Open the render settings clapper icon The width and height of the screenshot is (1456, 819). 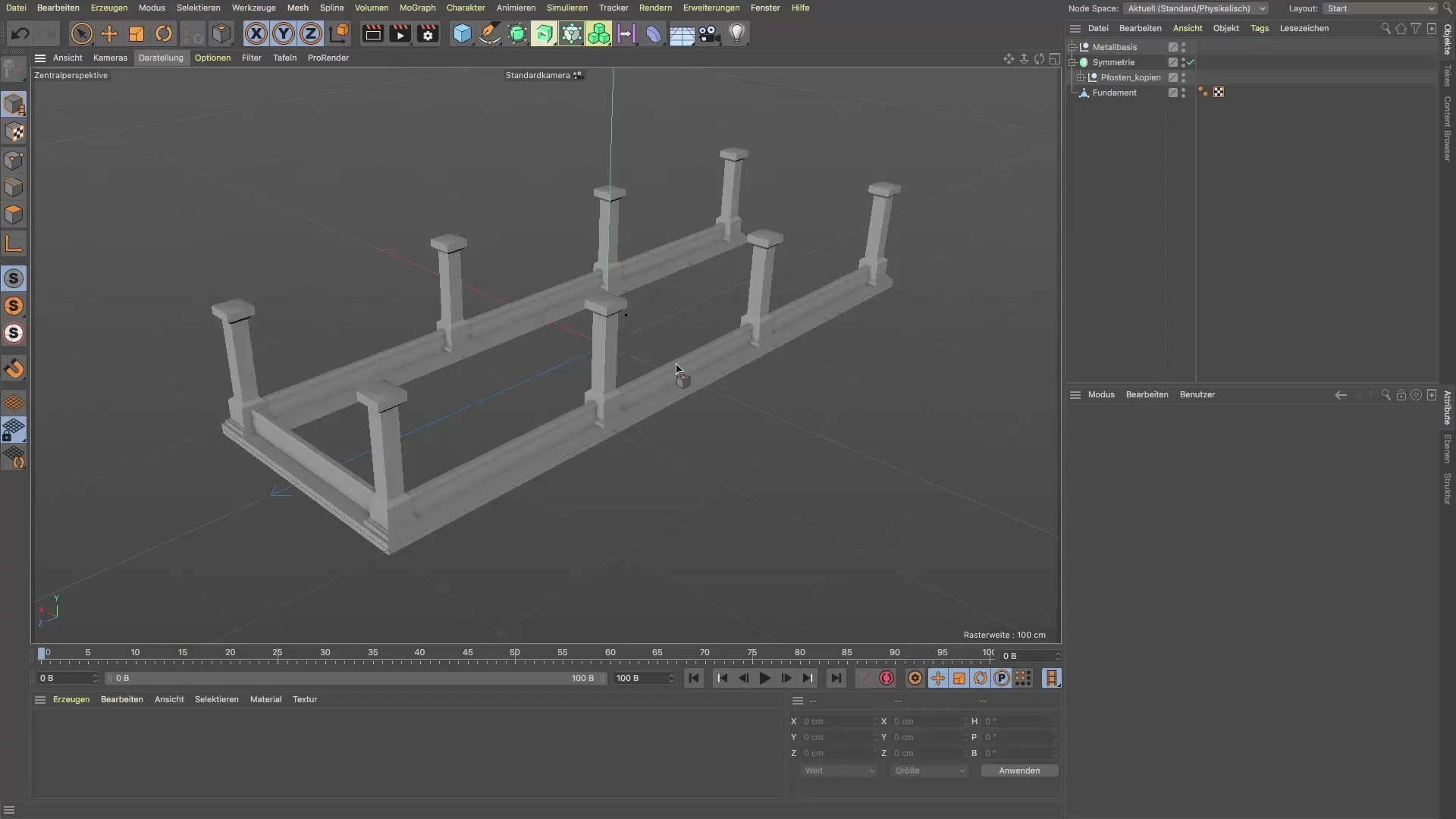(428, 33)
